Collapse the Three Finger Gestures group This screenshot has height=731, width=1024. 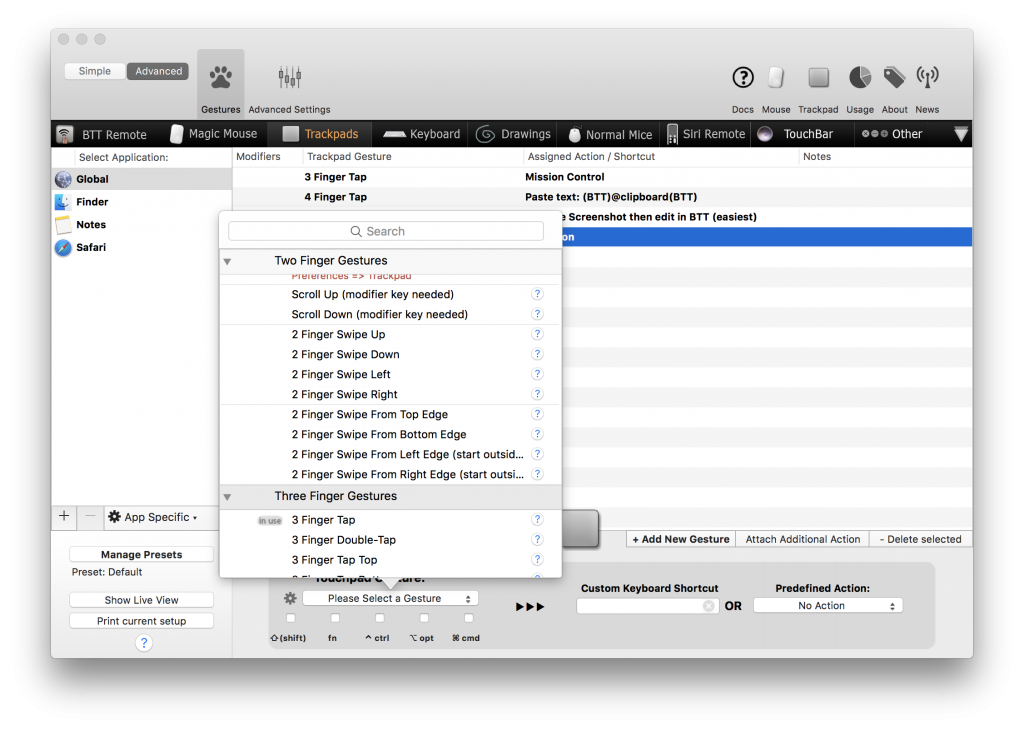pyautogui.click(x=227, y=497)
